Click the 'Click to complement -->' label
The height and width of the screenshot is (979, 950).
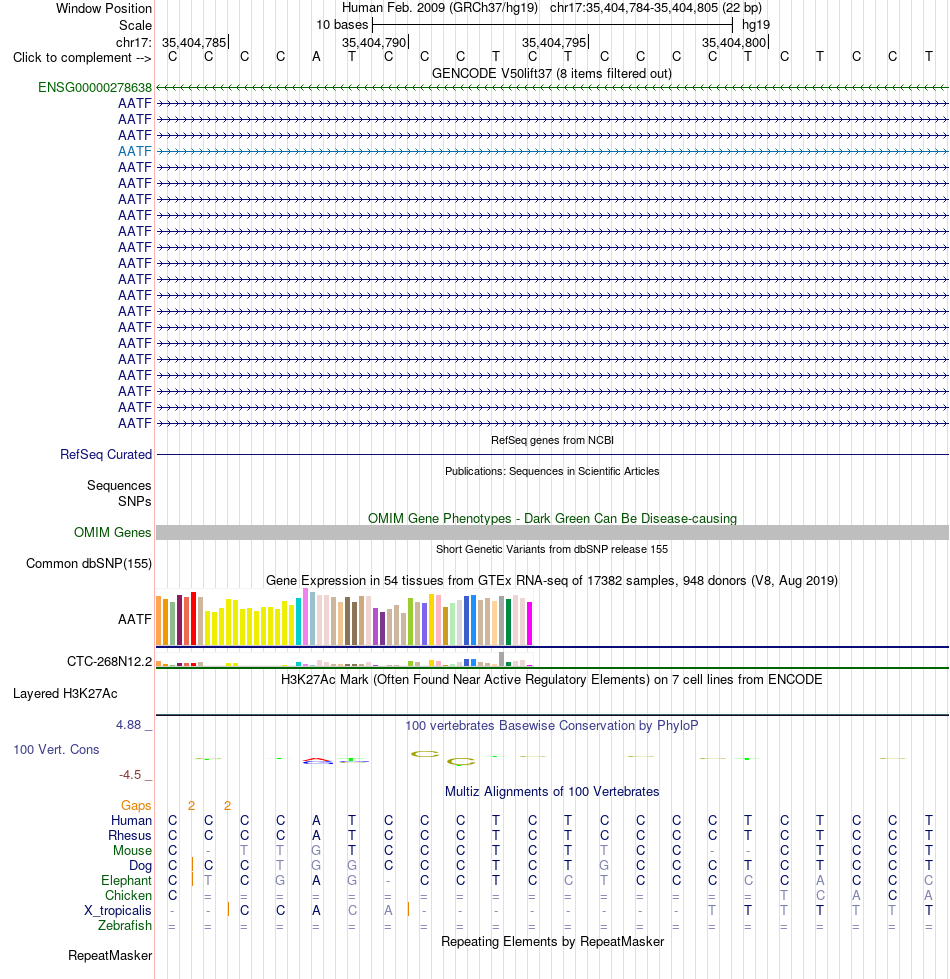pos(82,57)
